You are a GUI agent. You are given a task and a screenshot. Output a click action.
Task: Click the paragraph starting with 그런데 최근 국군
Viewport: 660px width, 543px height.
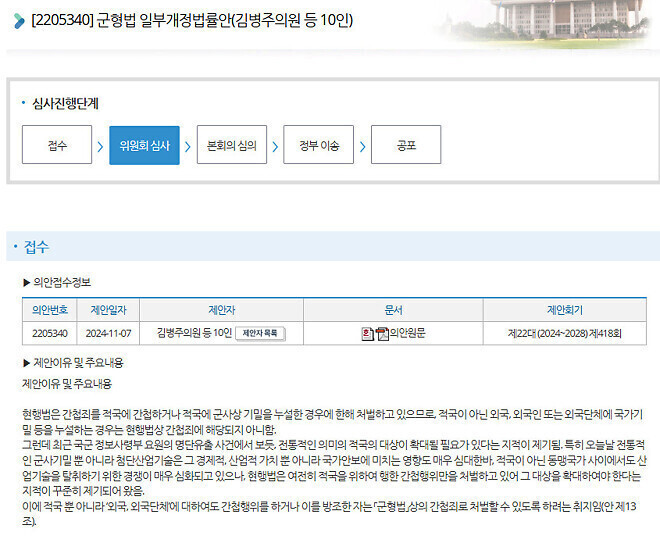click(x=334, y=468)
